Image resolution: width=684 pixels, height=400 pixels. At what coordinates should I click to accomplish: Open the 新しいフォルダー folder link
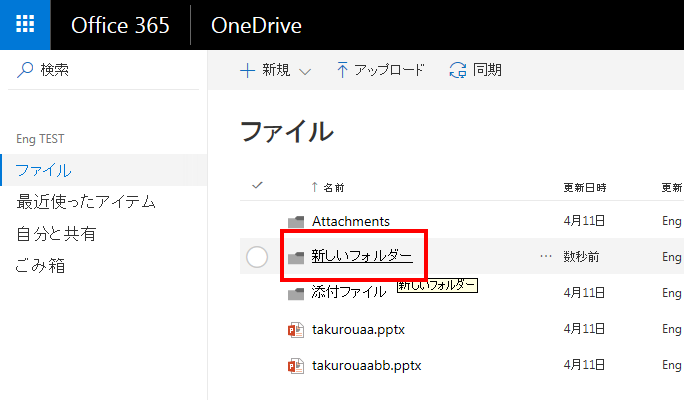[362, 256]
